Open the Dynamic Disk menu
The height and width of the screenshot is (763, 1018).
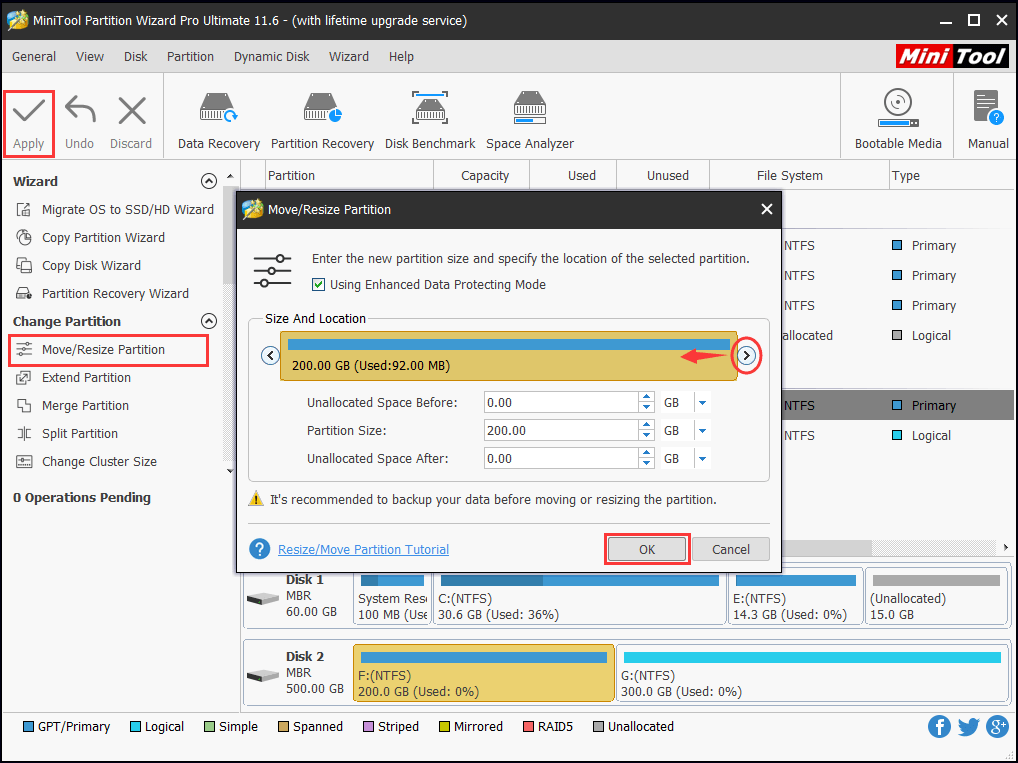pos(271,56)
